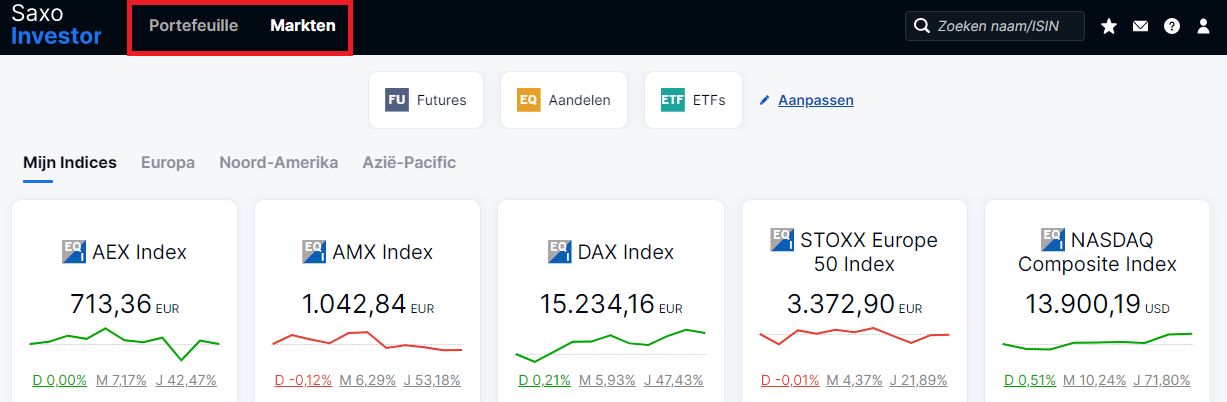The height and width of the screenshot is (402, 1227).
Task: Click the AMX Index sparkline chart
Action: [x=368, y=342]
